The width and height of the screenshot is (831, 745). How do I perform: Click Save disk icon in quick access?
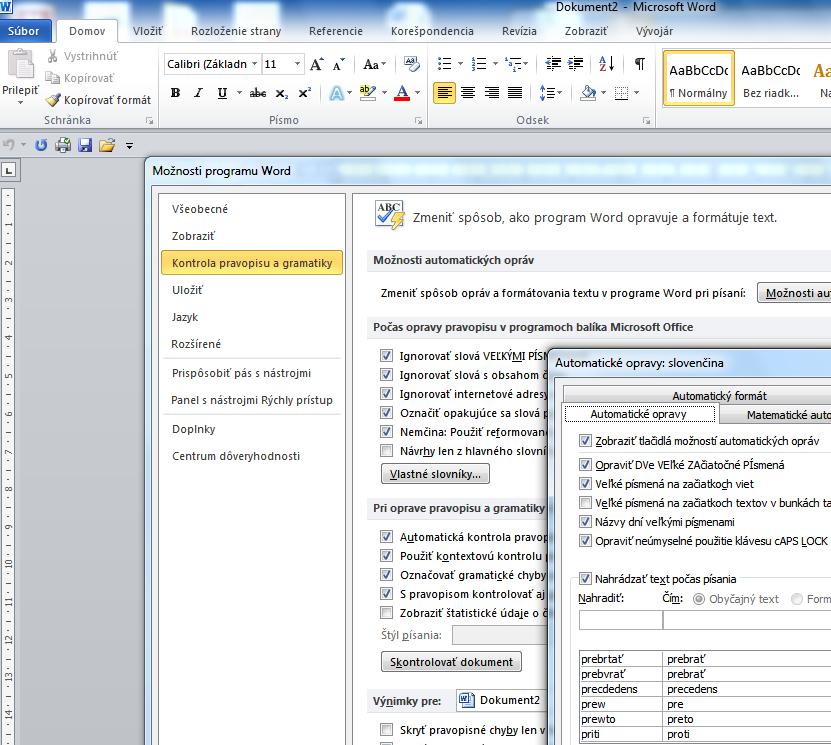85,145
